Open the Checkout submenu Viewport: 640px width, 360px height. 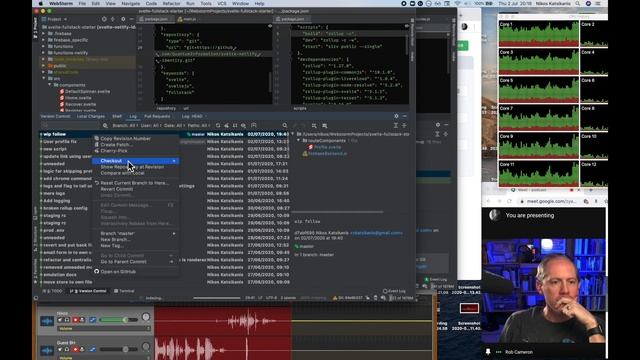(136, 161)
